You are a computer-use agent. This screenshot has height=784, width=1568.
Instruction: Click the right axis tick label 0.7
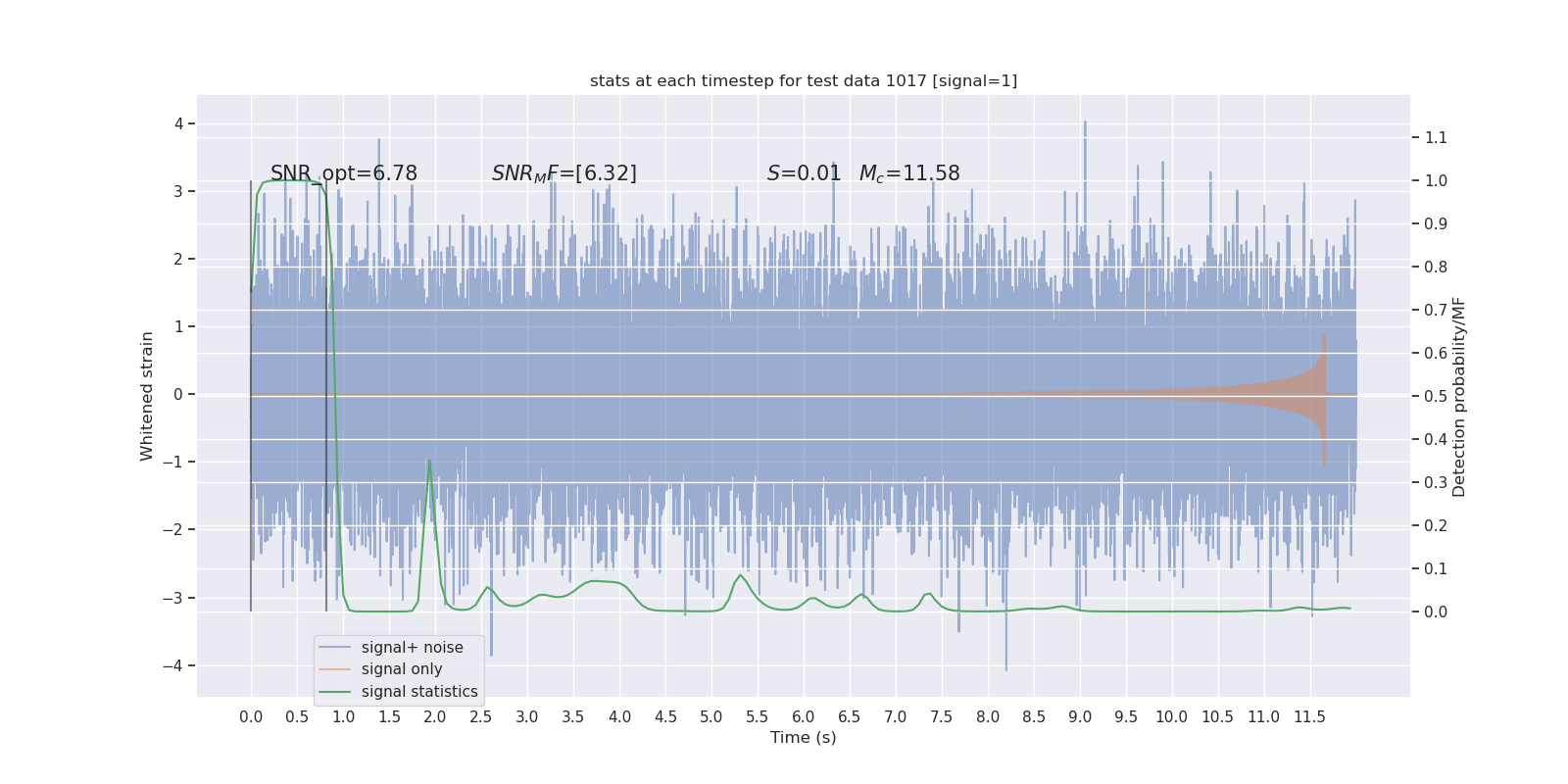point(1436,310)
